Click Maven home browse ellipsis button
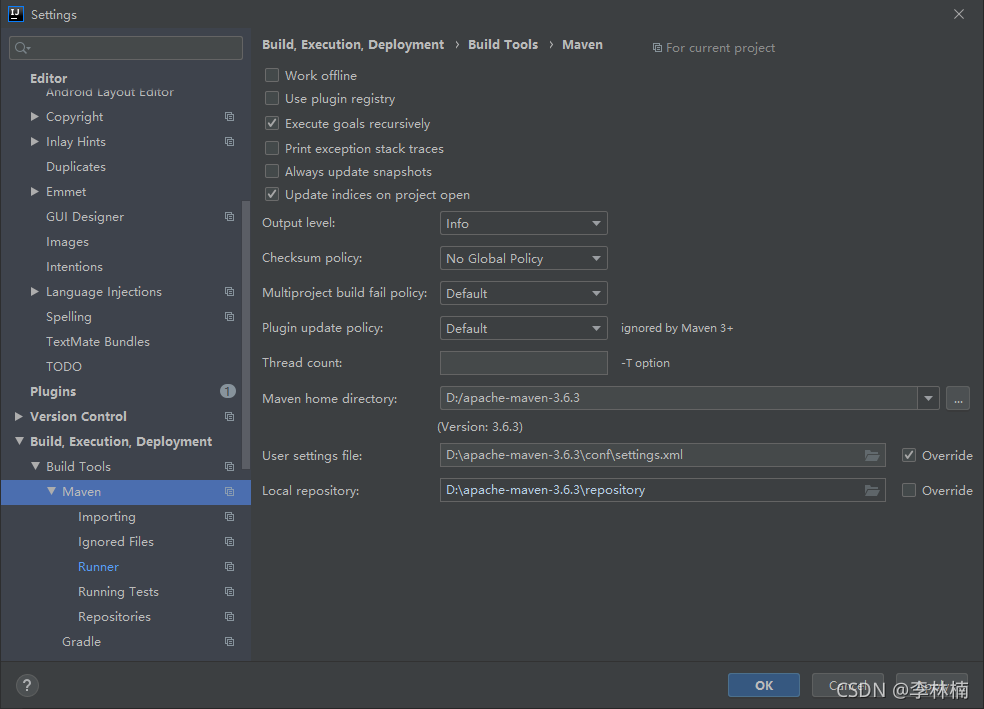The width and height of the screenshot is (984, 709). pos(958,398)
